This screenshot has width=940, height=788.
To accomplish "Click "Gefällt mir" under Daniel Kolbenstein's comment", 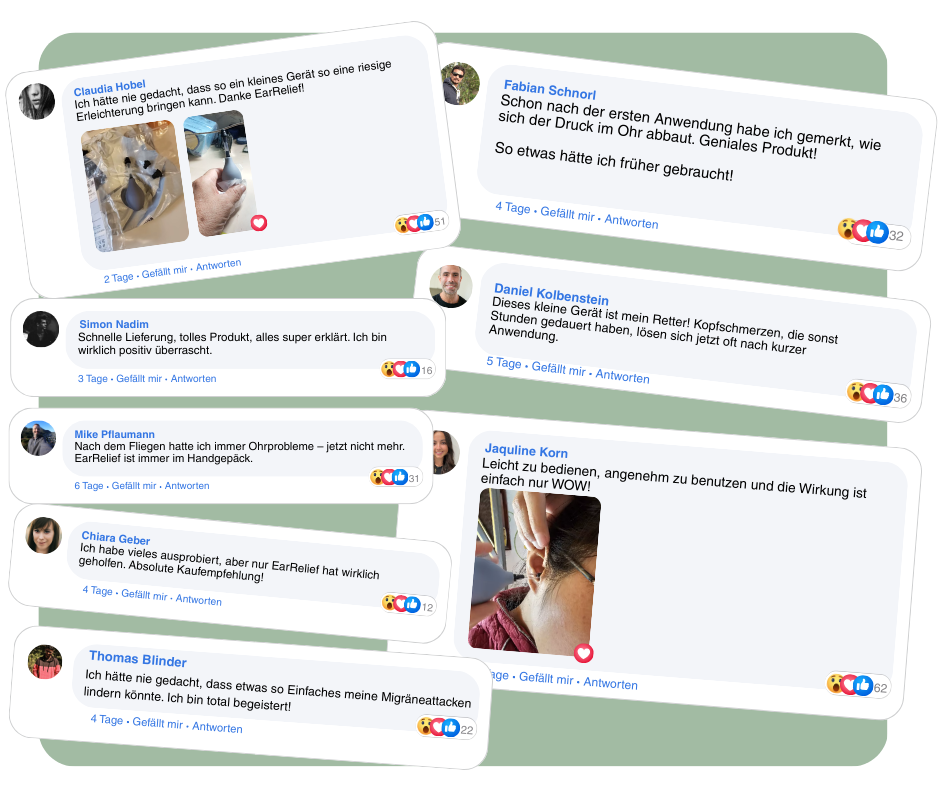I will pyautogui.click(x=558, y=368).
